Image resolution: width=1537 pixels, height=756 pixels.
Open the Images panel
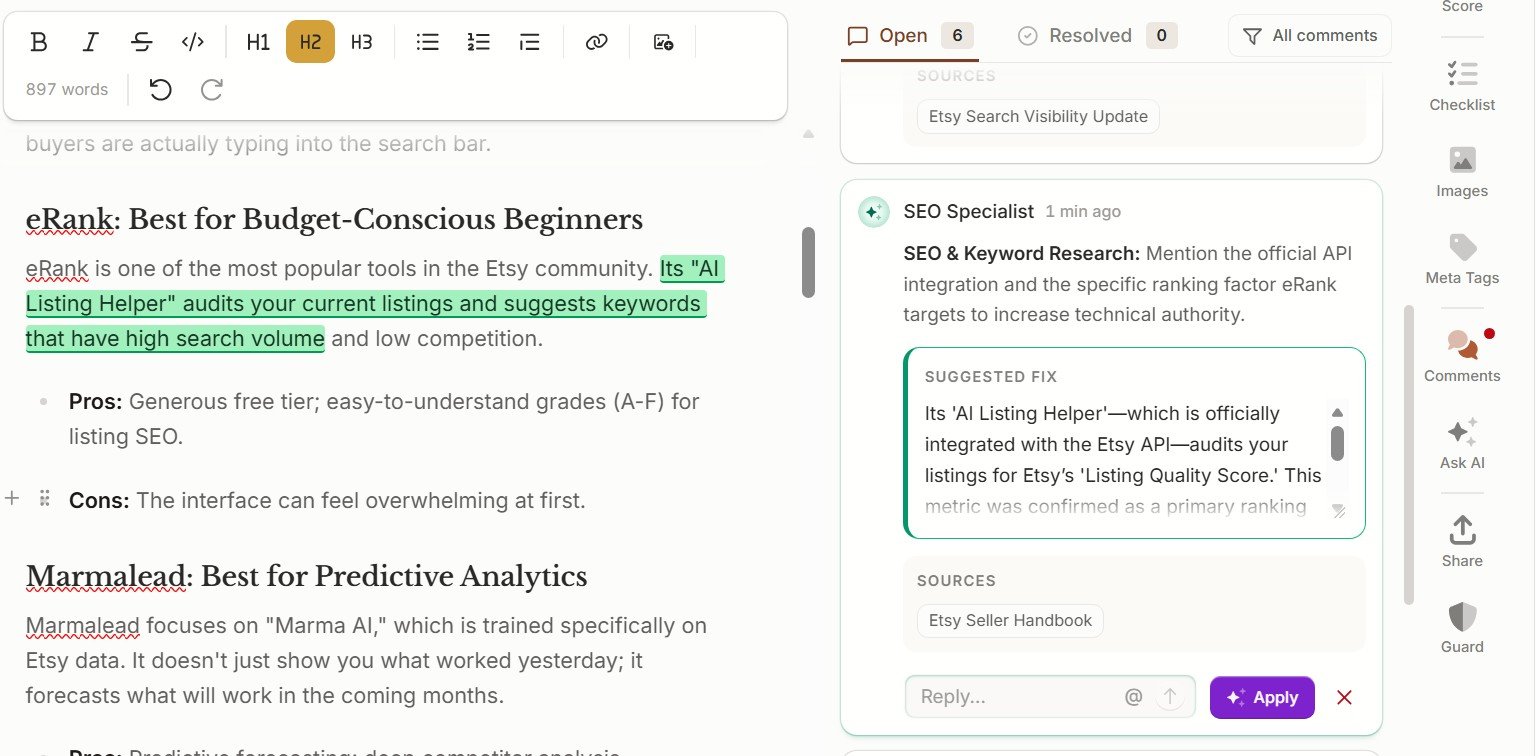(x=1462, y=171)
